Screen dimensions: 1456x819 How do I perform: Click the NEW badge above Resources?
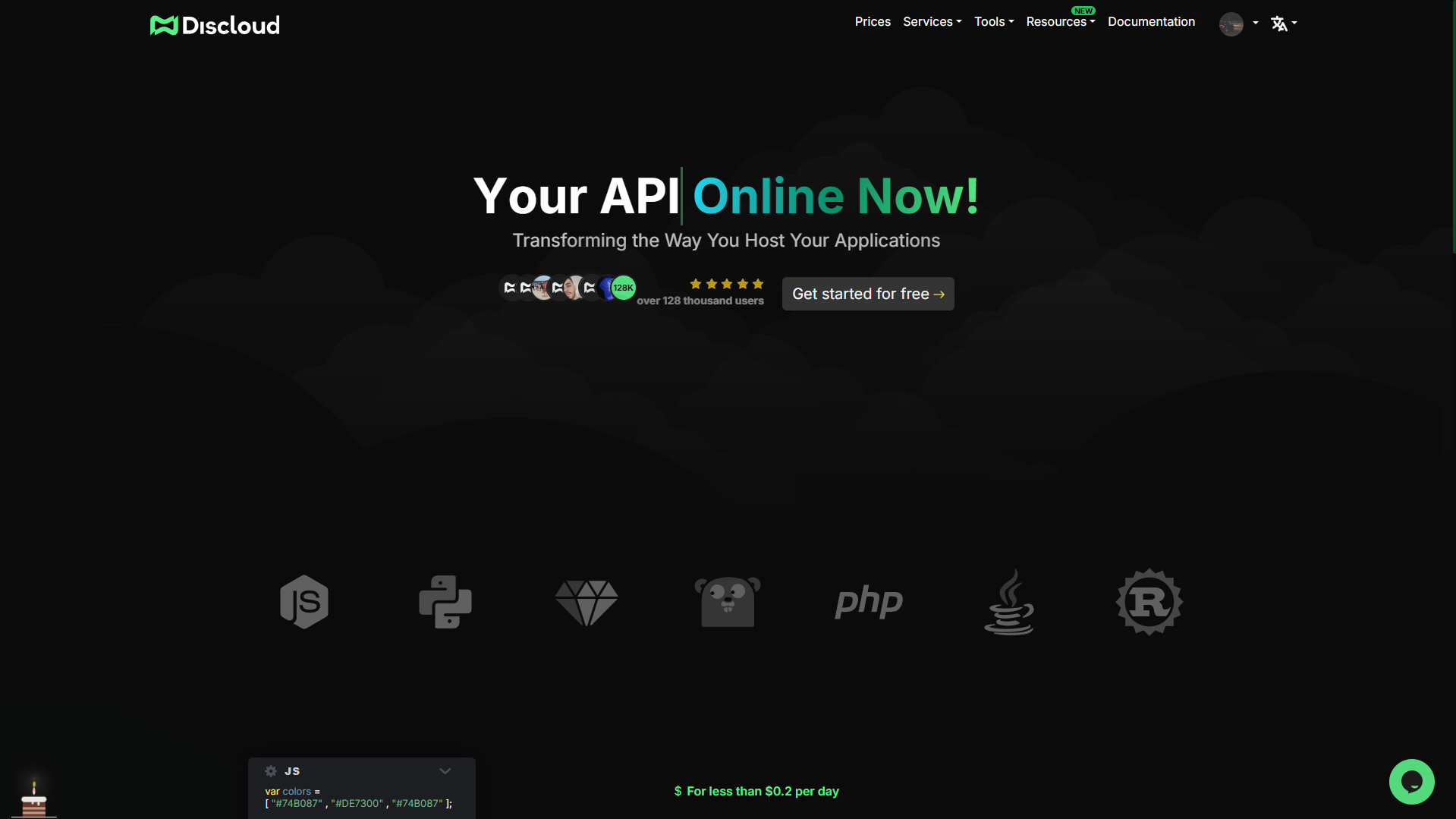pyautogui.click(x=1083, y=11)
